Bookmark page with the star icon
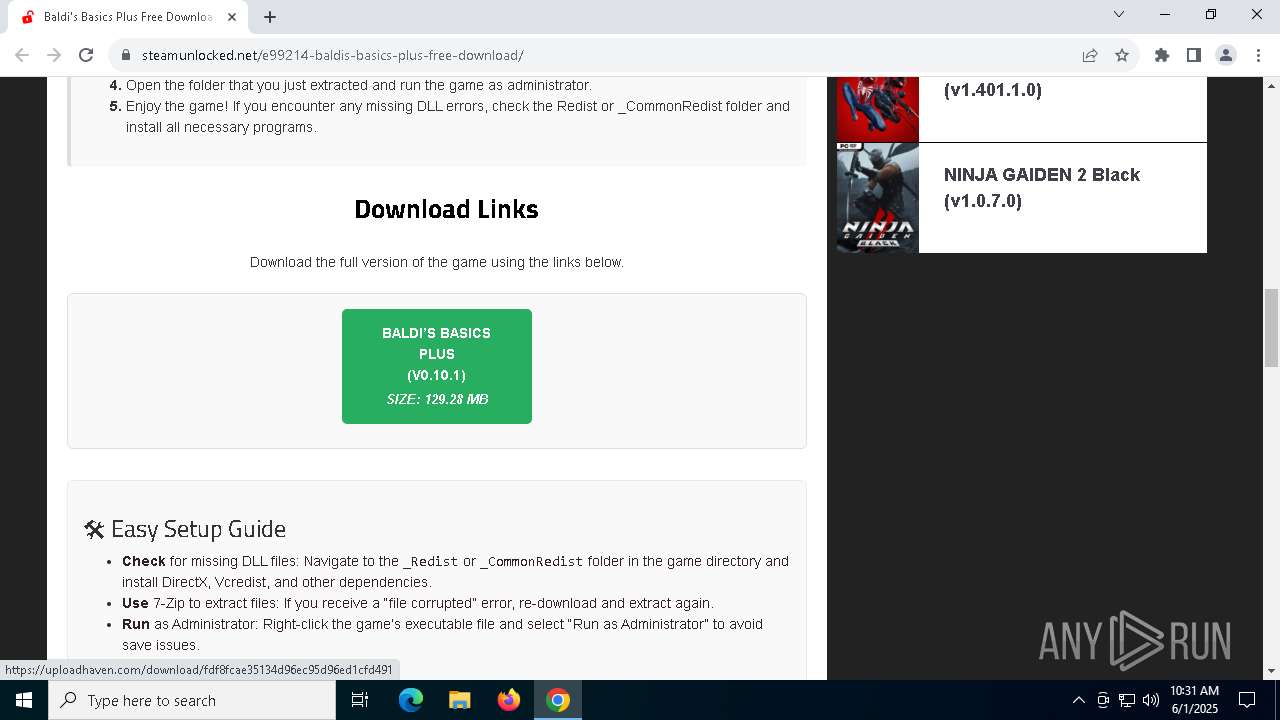Image resolution: width=1280 pixels, height=720 pixels. point(1122,55)
